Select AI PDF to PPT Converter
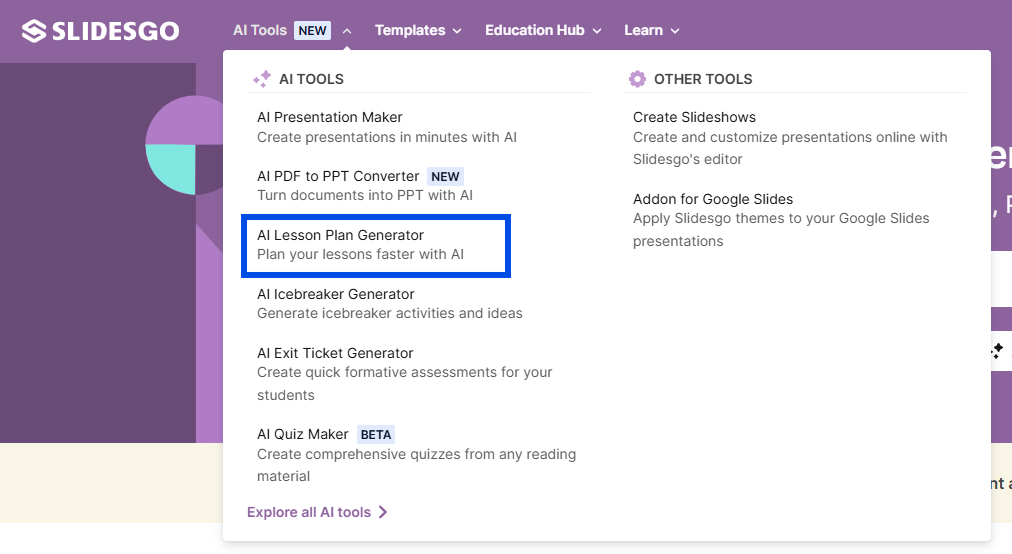This screenshot has height=554, width=1012. (x=338, y=176)
